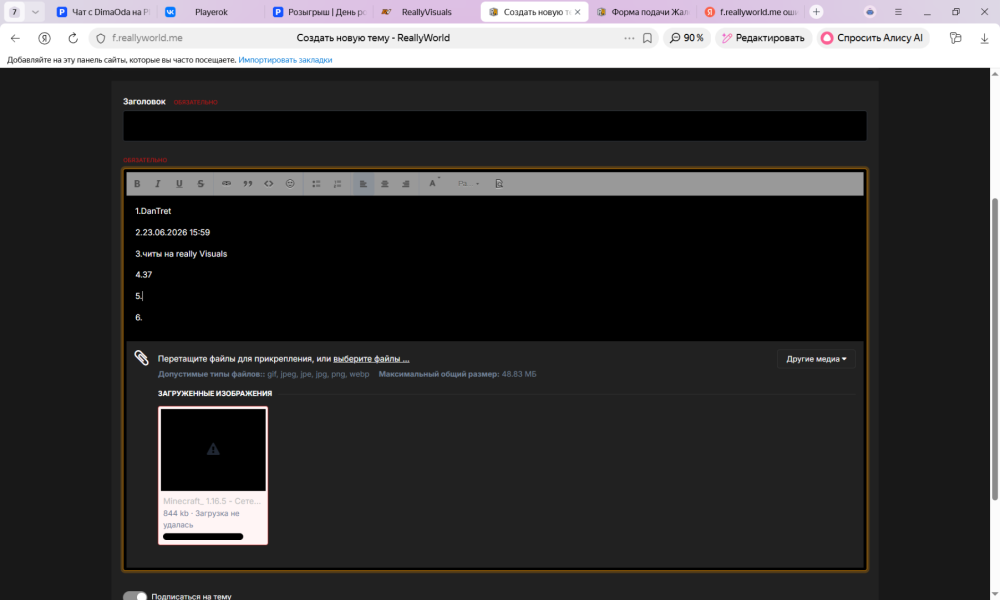Click the preview document icon
This screenshot has height=600, width=1000.
[x=499, y=184]
